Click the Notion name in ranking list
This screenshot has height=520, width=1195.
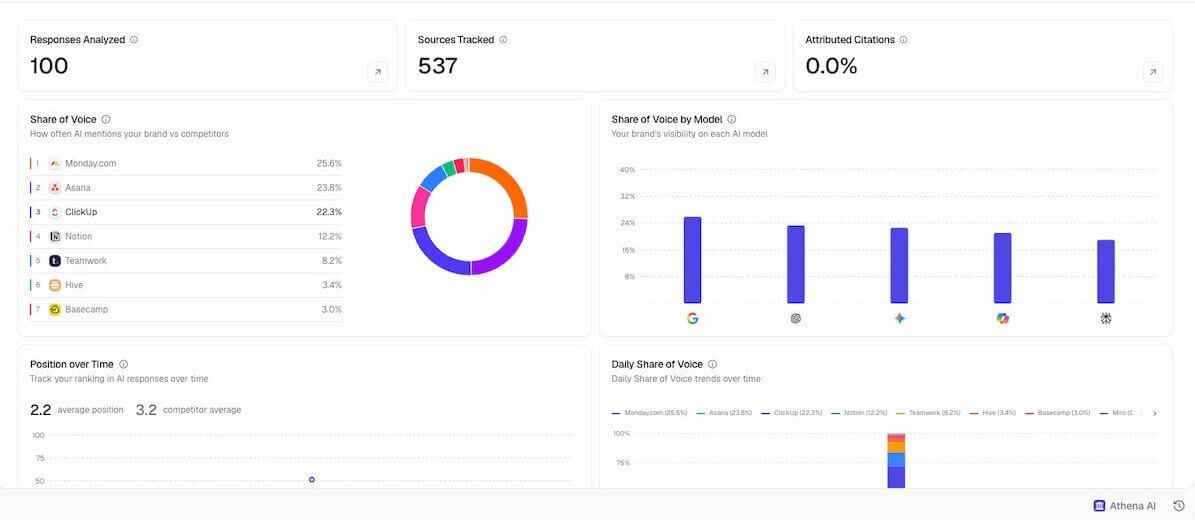click(78, 236)
